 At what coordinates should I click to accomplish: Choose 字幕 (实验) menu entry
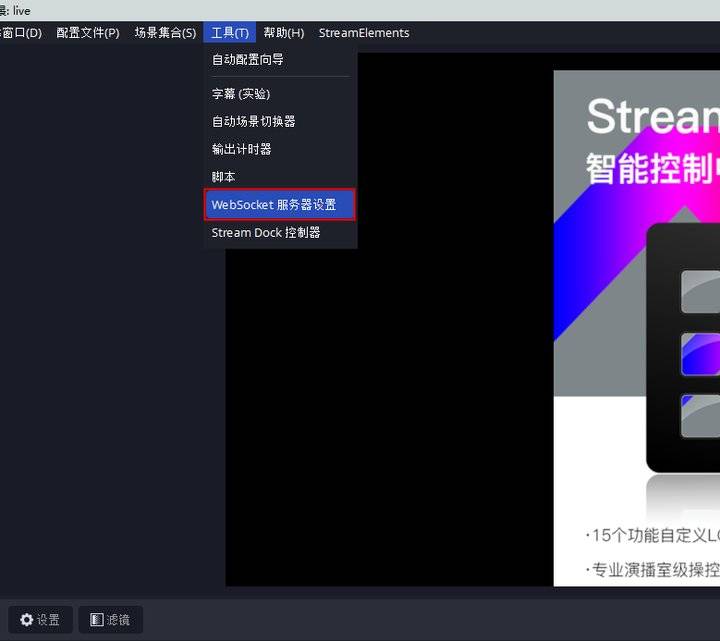[280, 94]
